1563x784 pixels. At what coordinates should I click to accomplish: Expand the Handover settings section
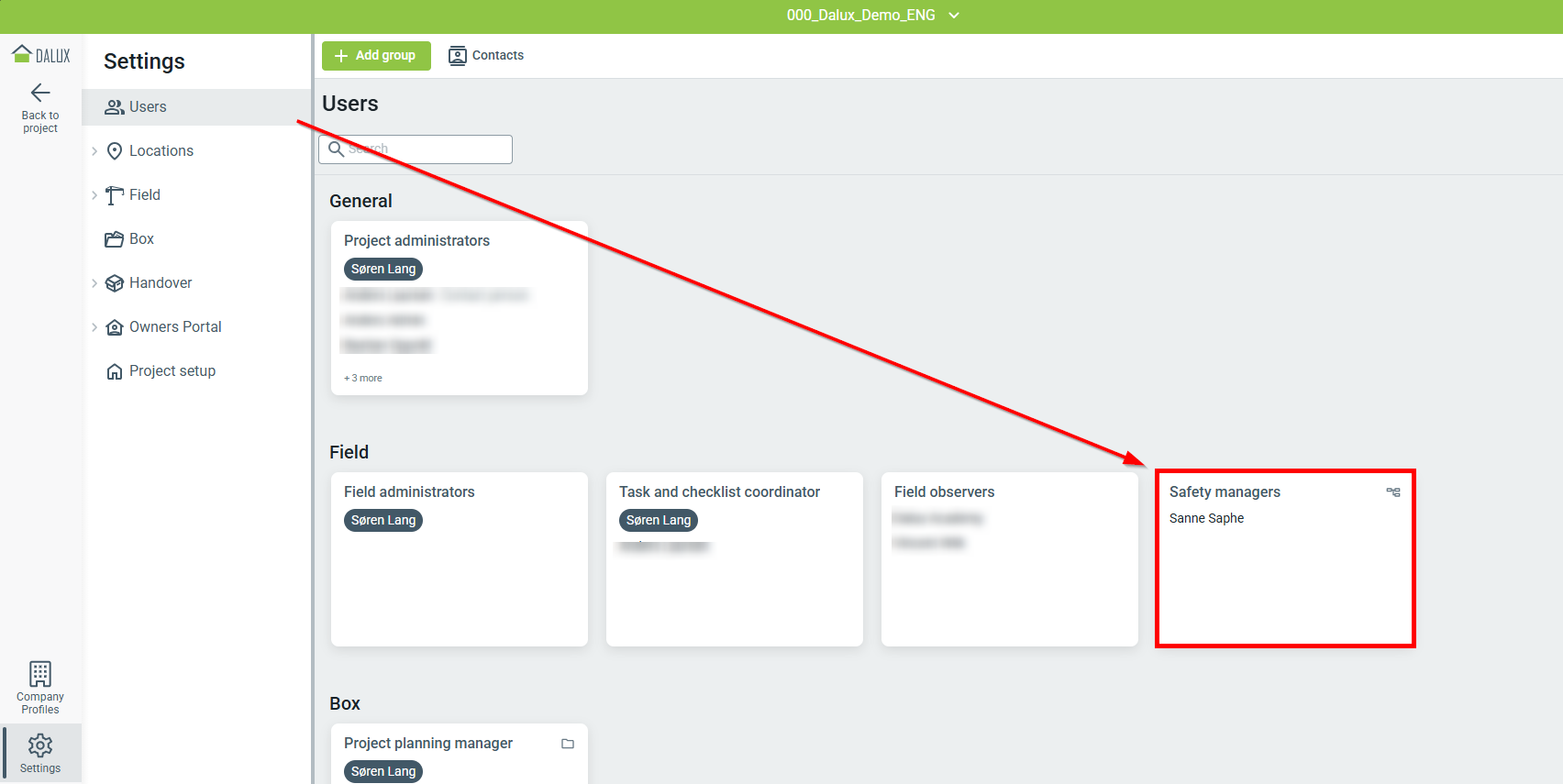[x=94, y=283]
